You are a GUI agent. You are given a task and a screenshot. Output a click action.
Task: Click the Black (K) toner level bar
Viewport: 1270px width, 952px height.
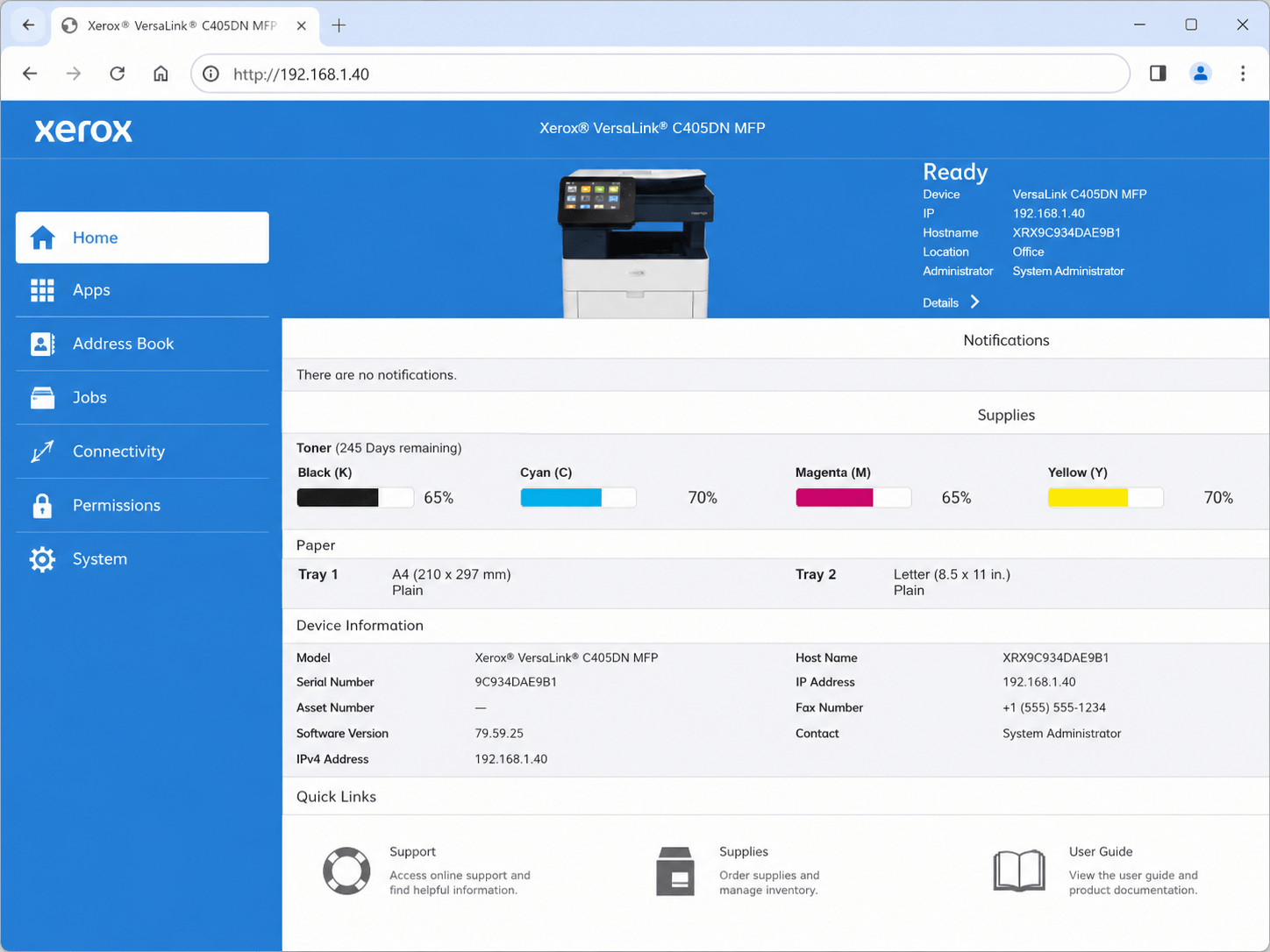(355, 498)
